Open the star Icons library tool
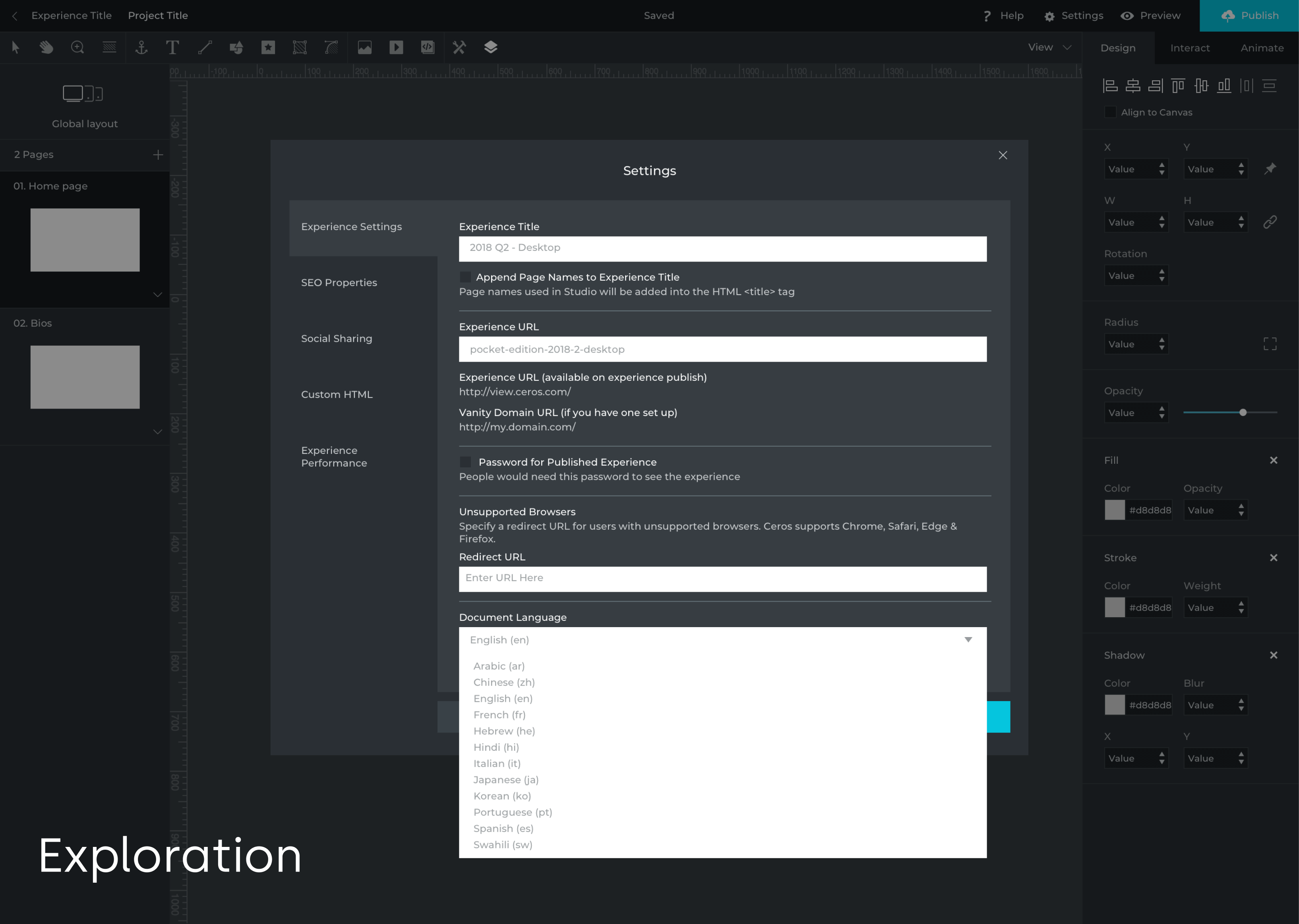This screenshot has width=1299, height=924. [269, 48]
